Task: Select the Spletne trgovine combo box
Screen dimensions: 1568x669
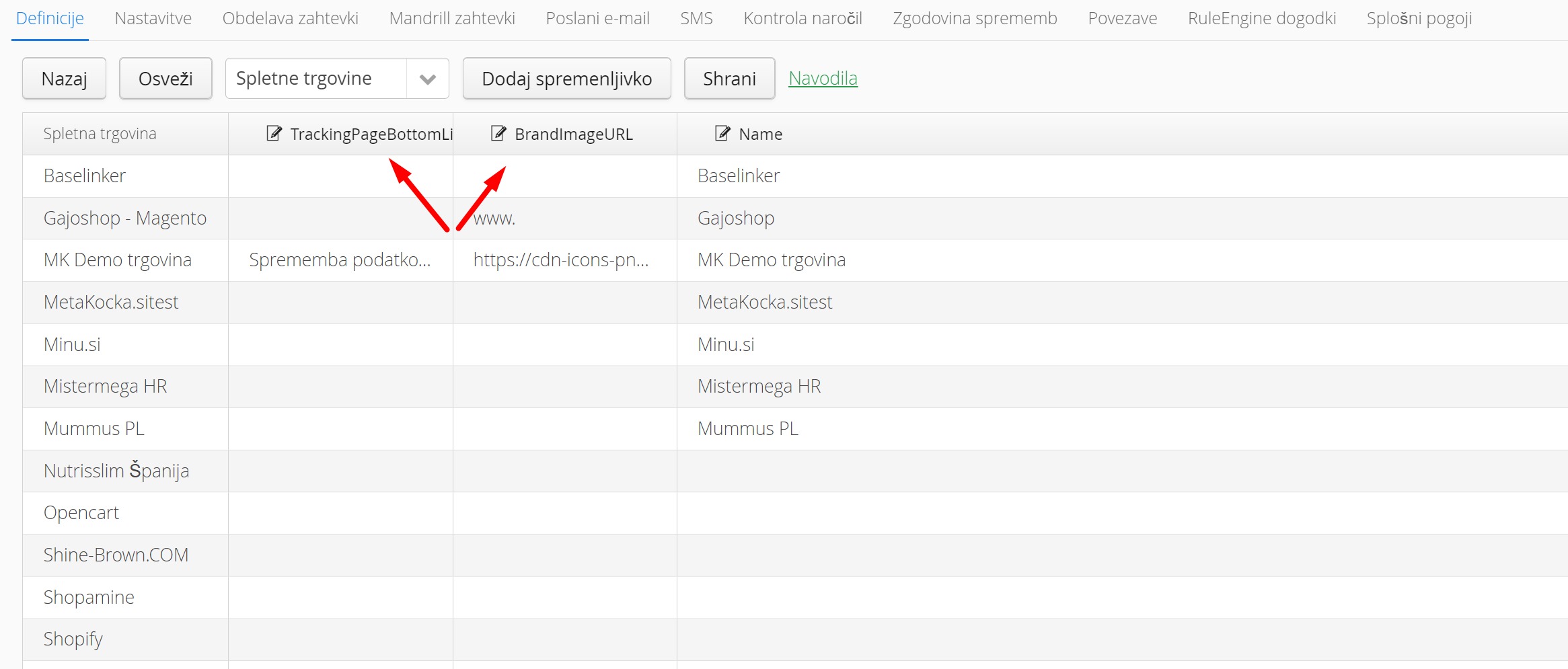Action: click(x=337, y=79)
